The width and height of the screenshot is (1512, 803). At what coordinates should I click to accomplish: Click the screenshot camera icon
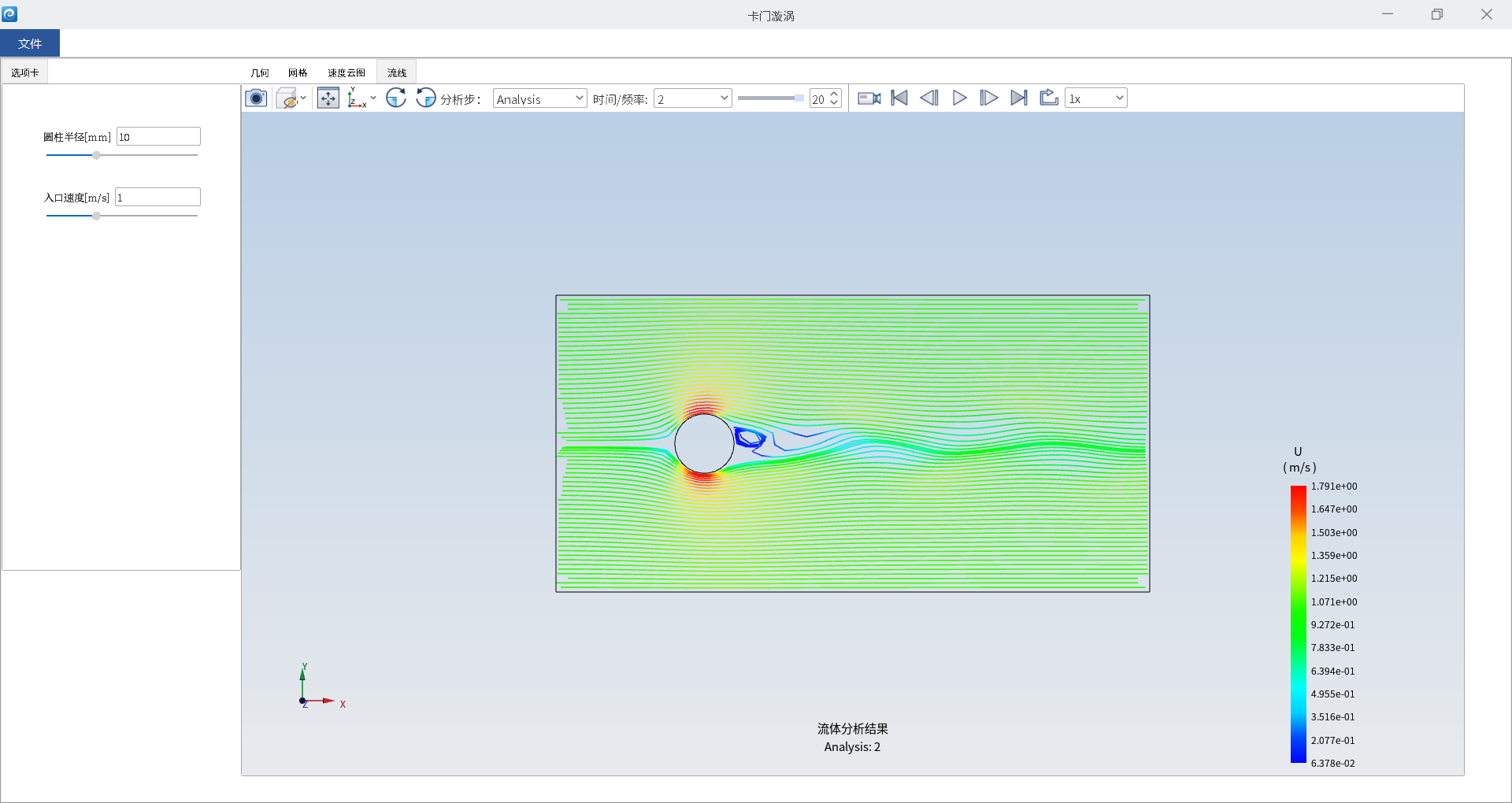(x=256, y=98)
